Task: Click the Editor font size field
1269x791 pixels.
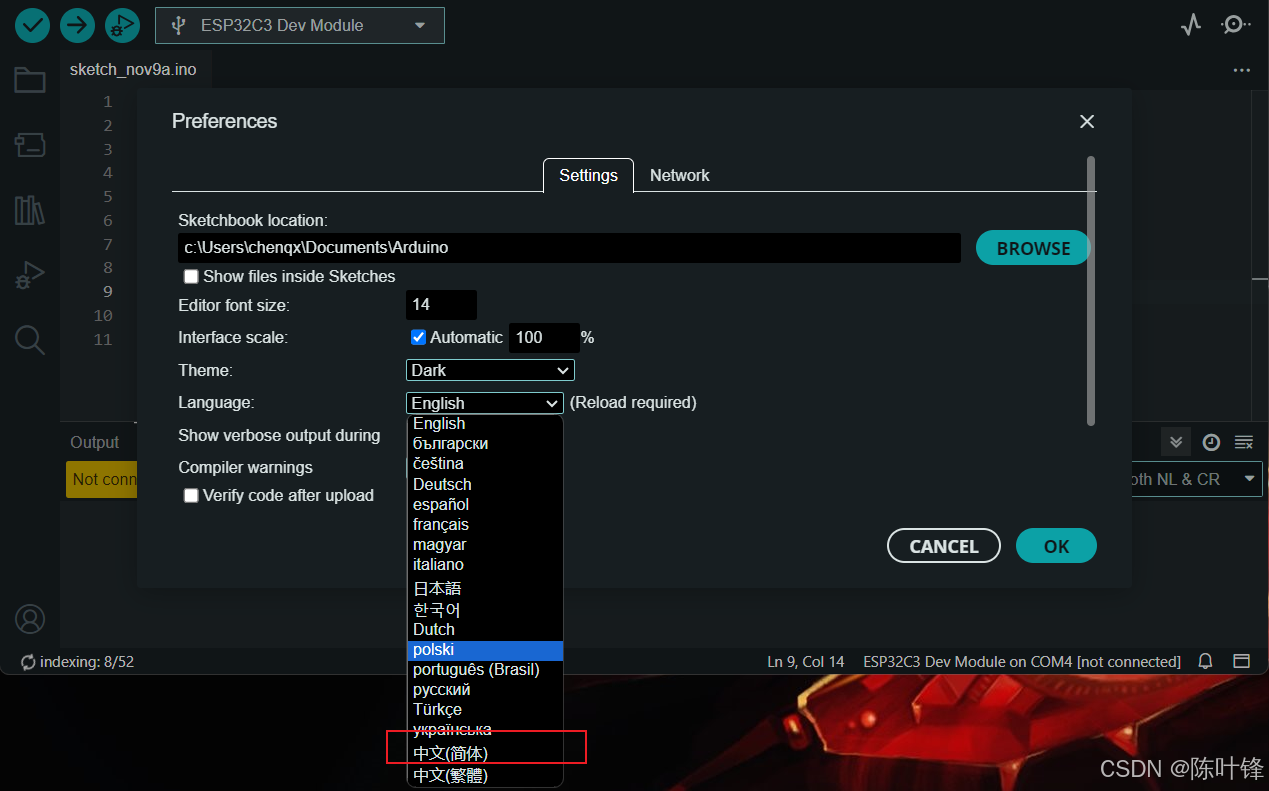Action: coord(441,305)
